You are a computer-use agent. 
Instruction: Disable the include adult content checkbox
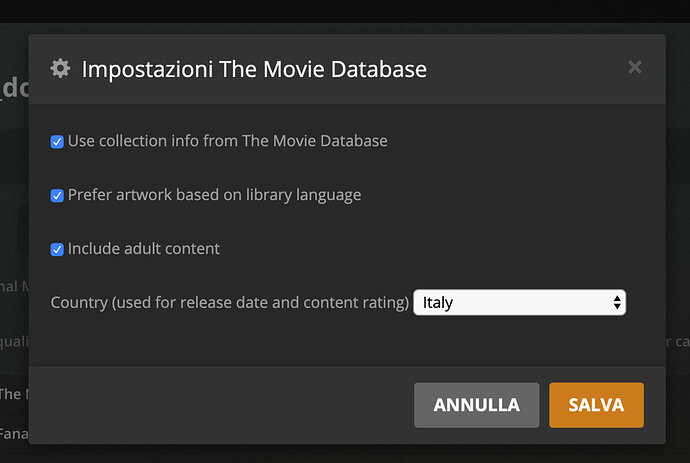[x=57, y=249]
